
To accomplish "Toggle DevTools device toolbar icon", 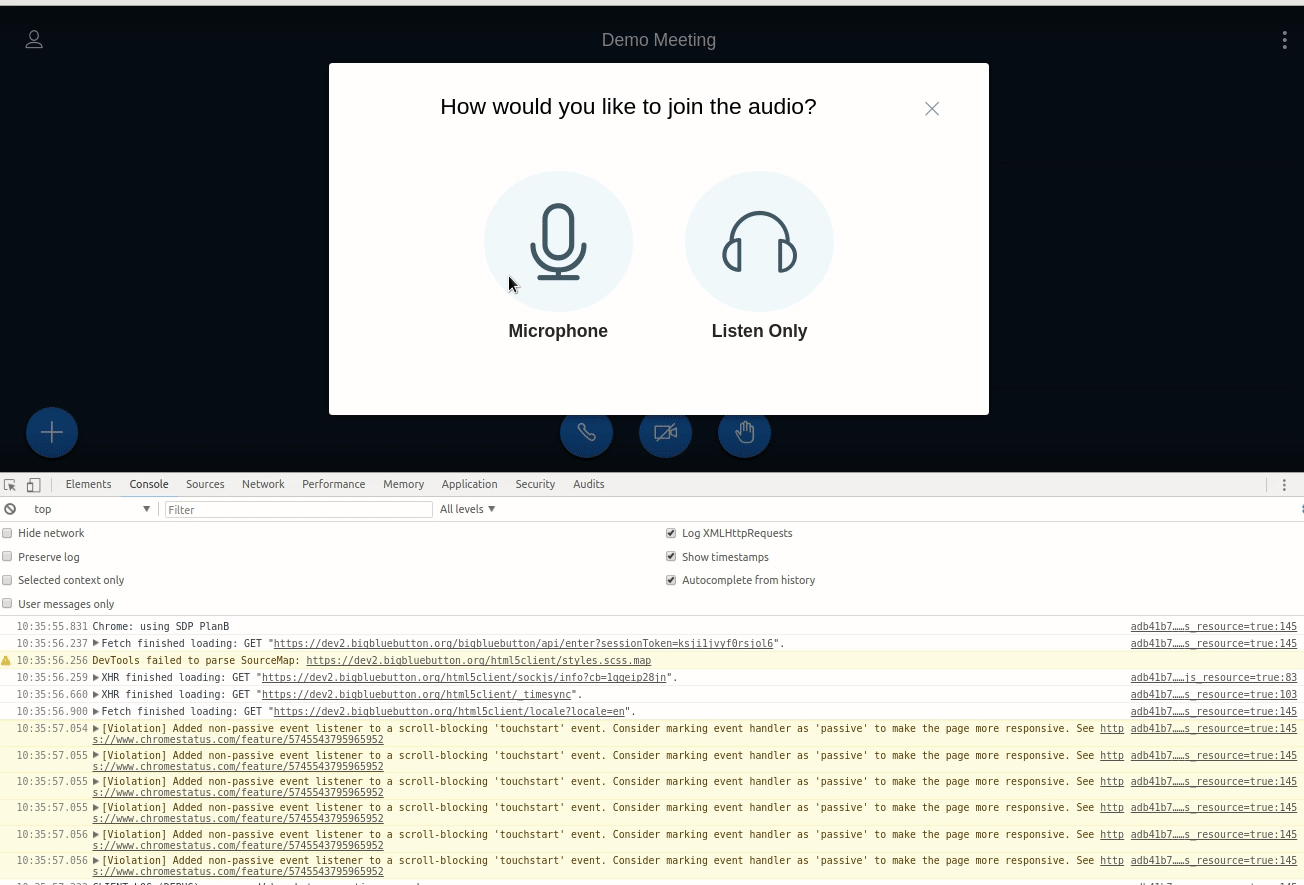I will tap(33, 485).
